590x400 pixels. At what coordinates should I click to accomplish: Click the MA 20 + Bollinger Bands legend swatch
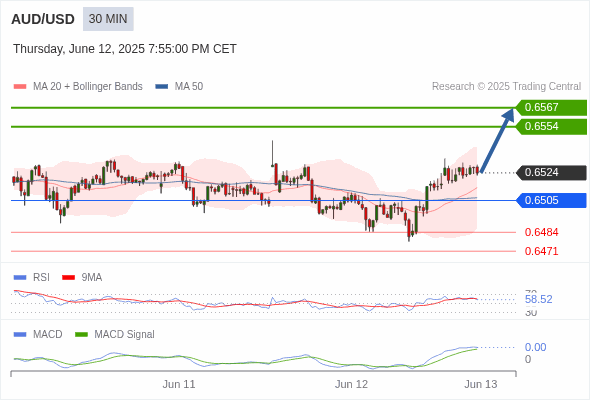click(20, 87)
